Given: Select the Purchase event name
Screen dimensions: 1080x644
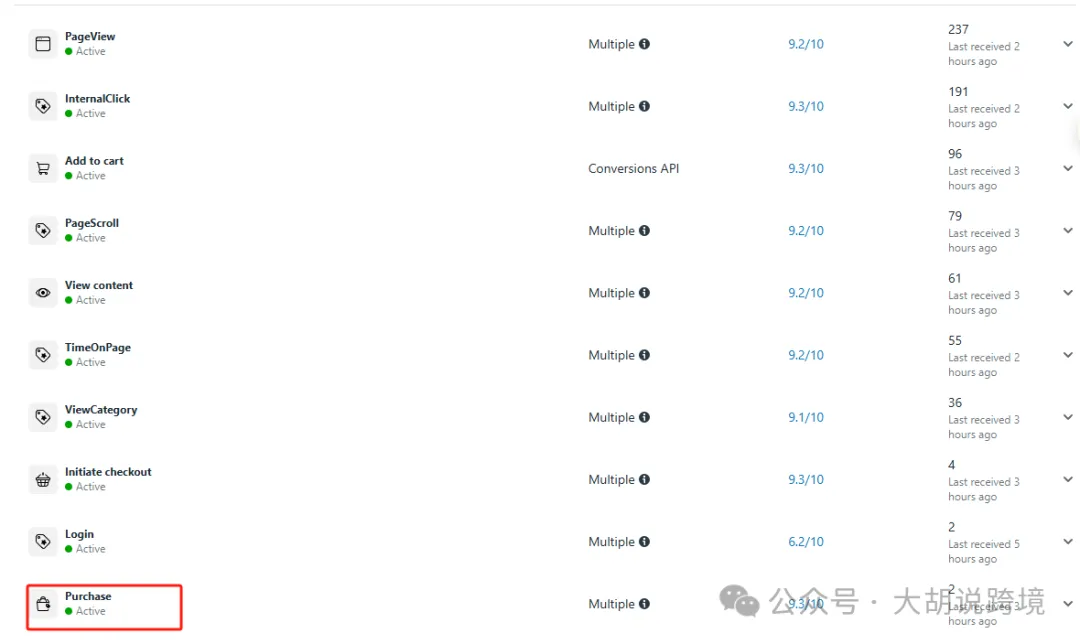Looking at the screenshot, I should [88, 596].
